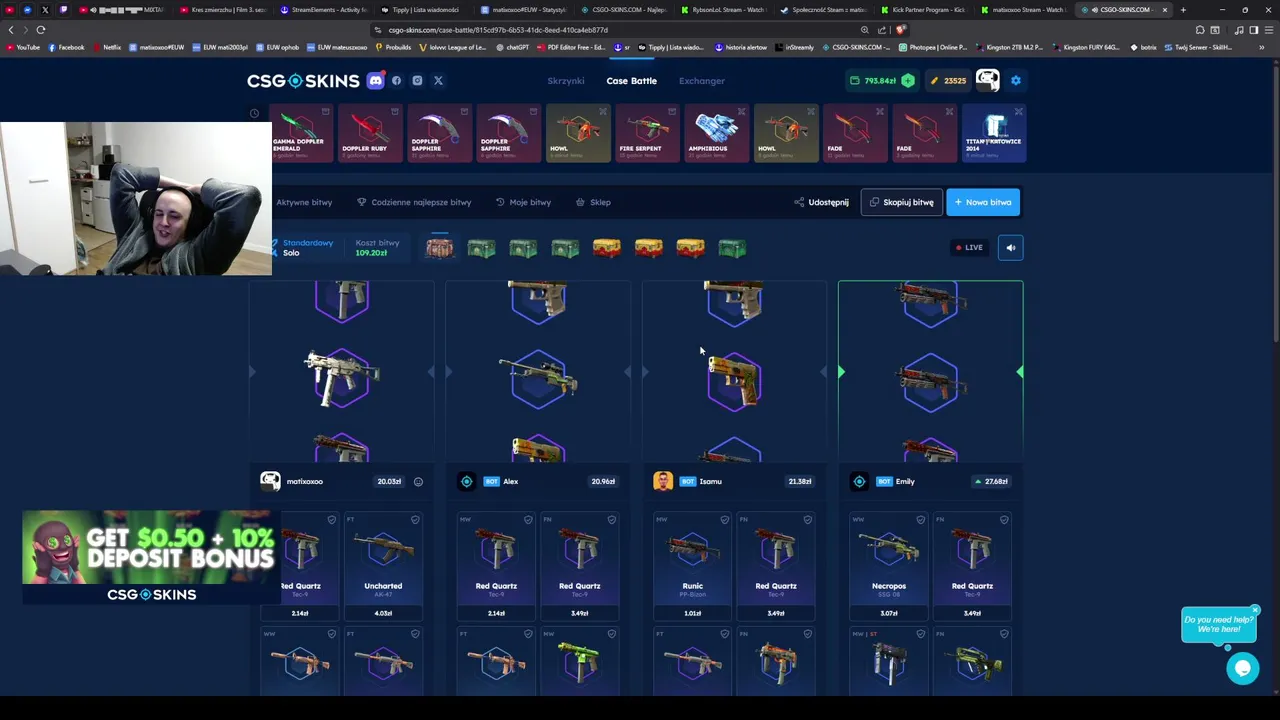Screen dimensions: 1280x720
Task: Click matixoxoo's 20.03zł total
Action: [x=389, y=482]
